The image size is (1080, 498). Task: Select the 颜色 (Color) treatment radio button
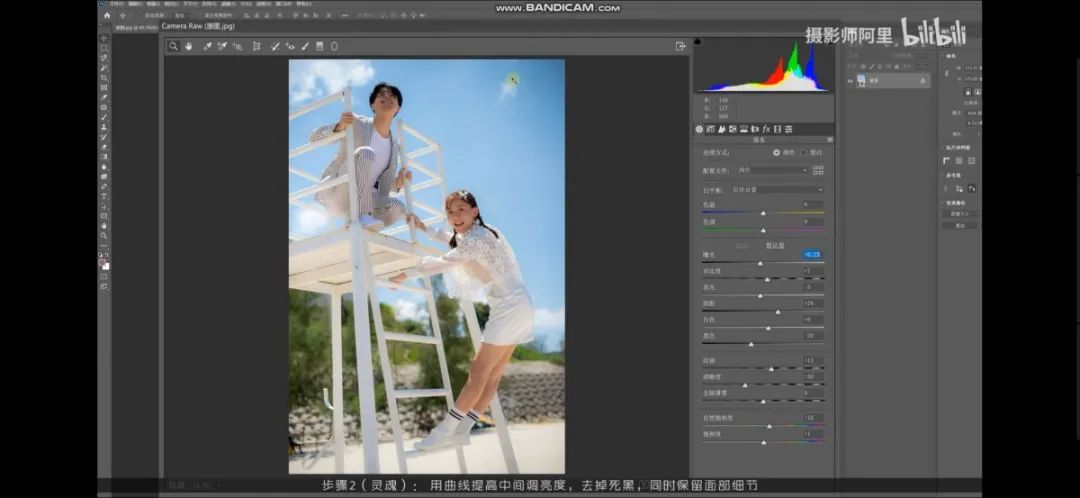click(777, 152)
